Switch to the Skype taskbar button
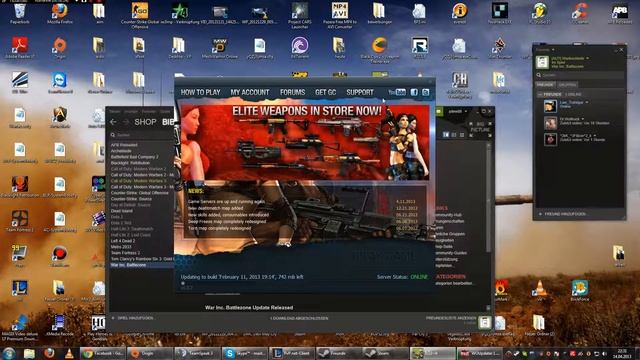Viewport: 640px width, 360px height. 244,353
